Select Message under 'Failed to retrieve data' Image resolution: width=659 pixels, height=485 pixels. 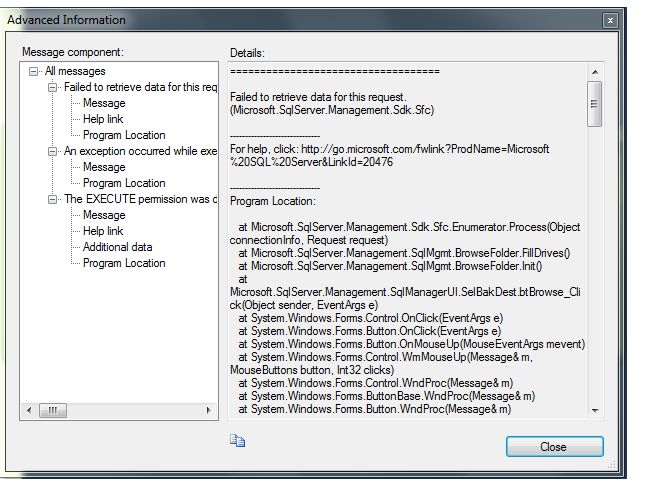pyautogui.click(x=104, y=103)
